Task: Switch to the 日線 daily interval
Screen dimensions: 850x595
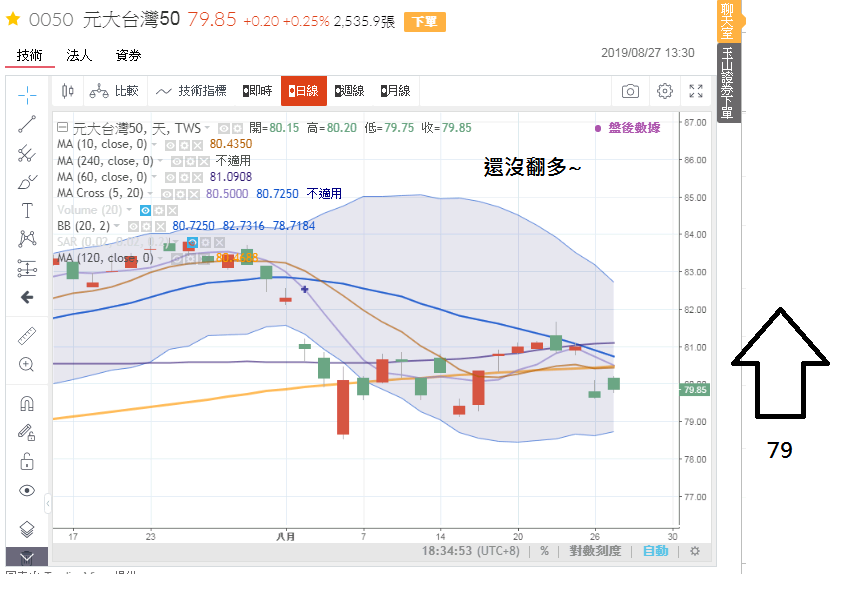Action: (304, 91)
